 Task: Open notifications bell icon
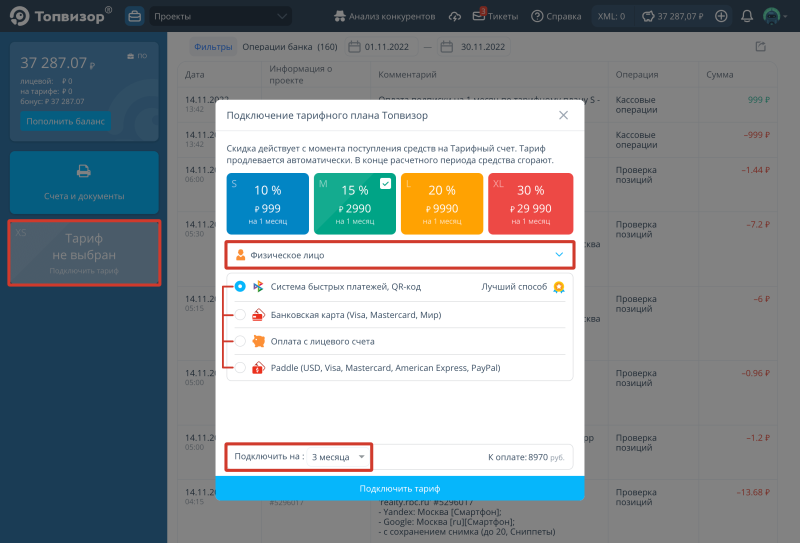(x=747, y=16)
